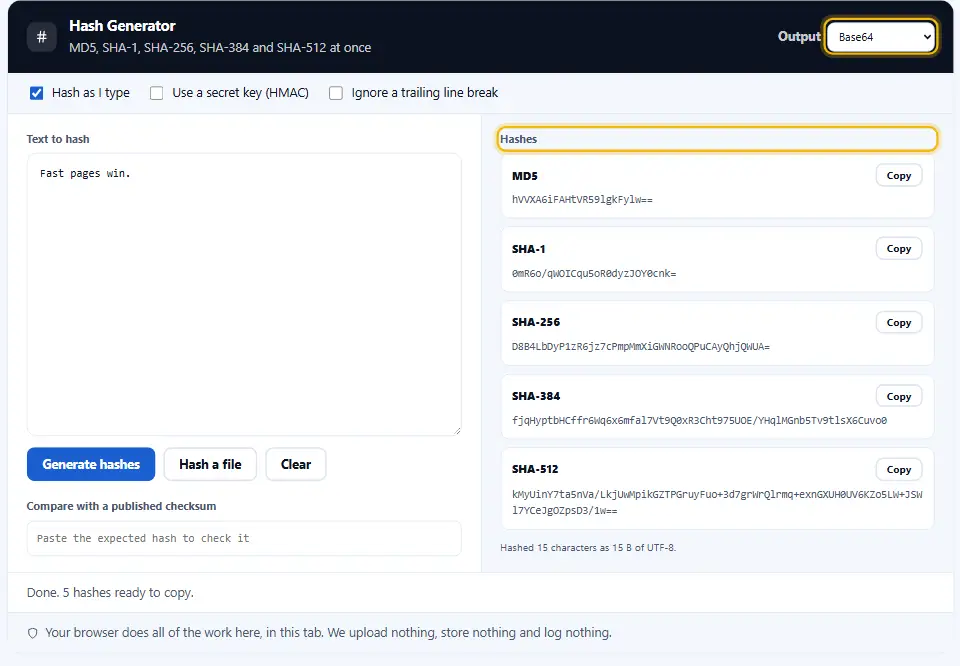Choose Hash a file
960x666 pixels.
click(210, 464)
